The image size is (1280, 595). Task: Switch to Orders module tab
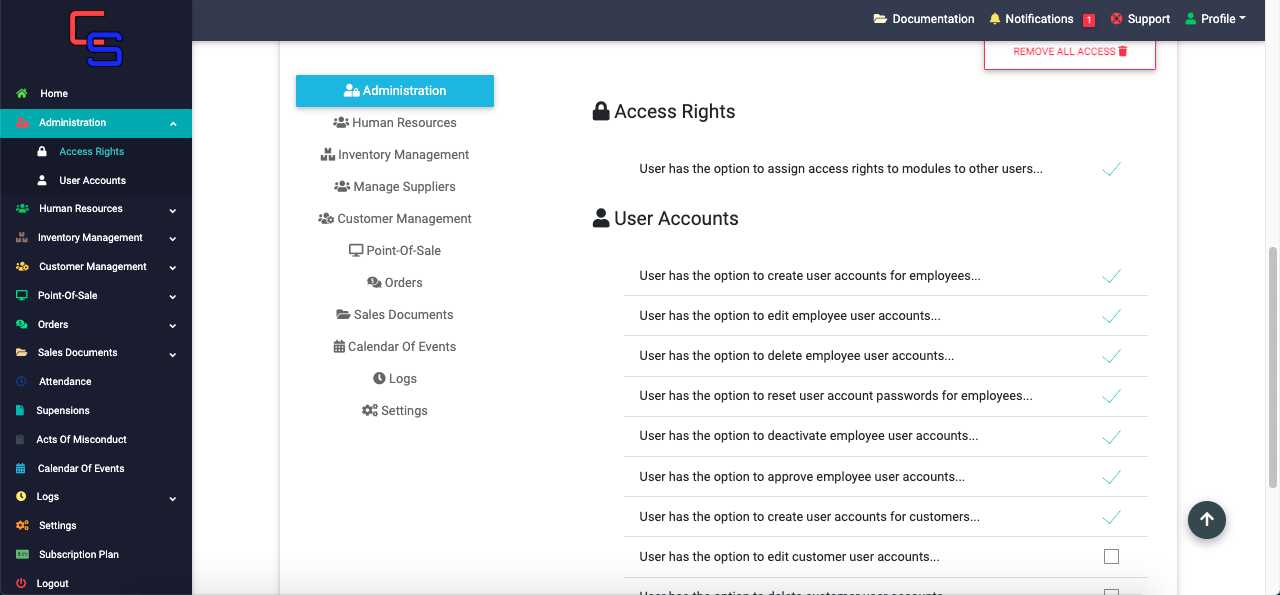tap(395, 283)
